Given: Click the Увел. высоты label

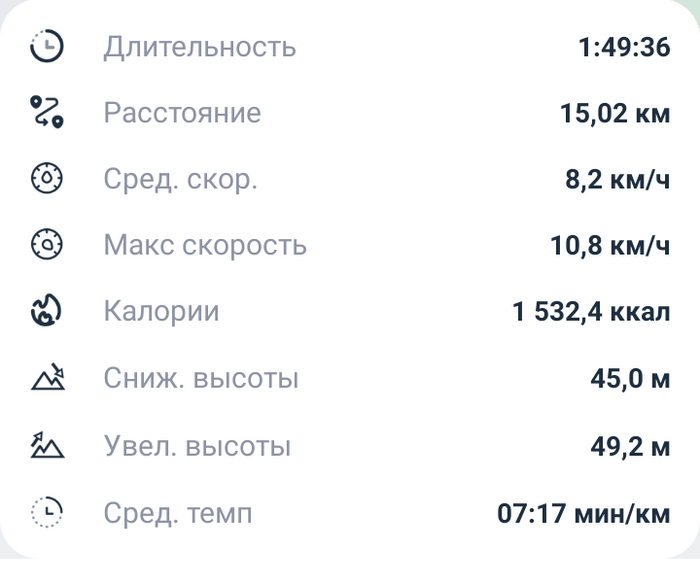Looking at the screenshot, I should pos(197,446).
